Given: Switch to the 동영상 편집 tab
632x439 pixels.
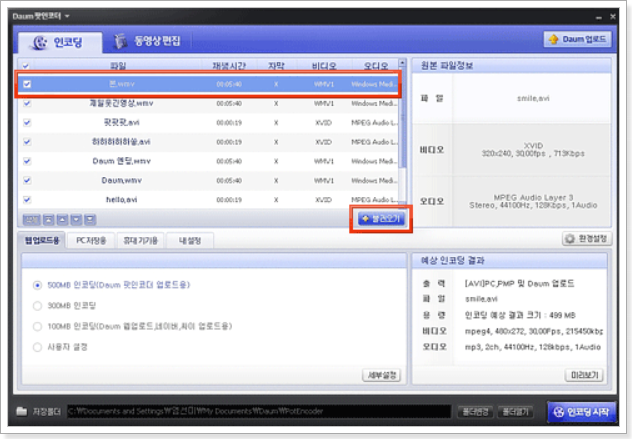Looking at the screenshot, I should (147, 41).
